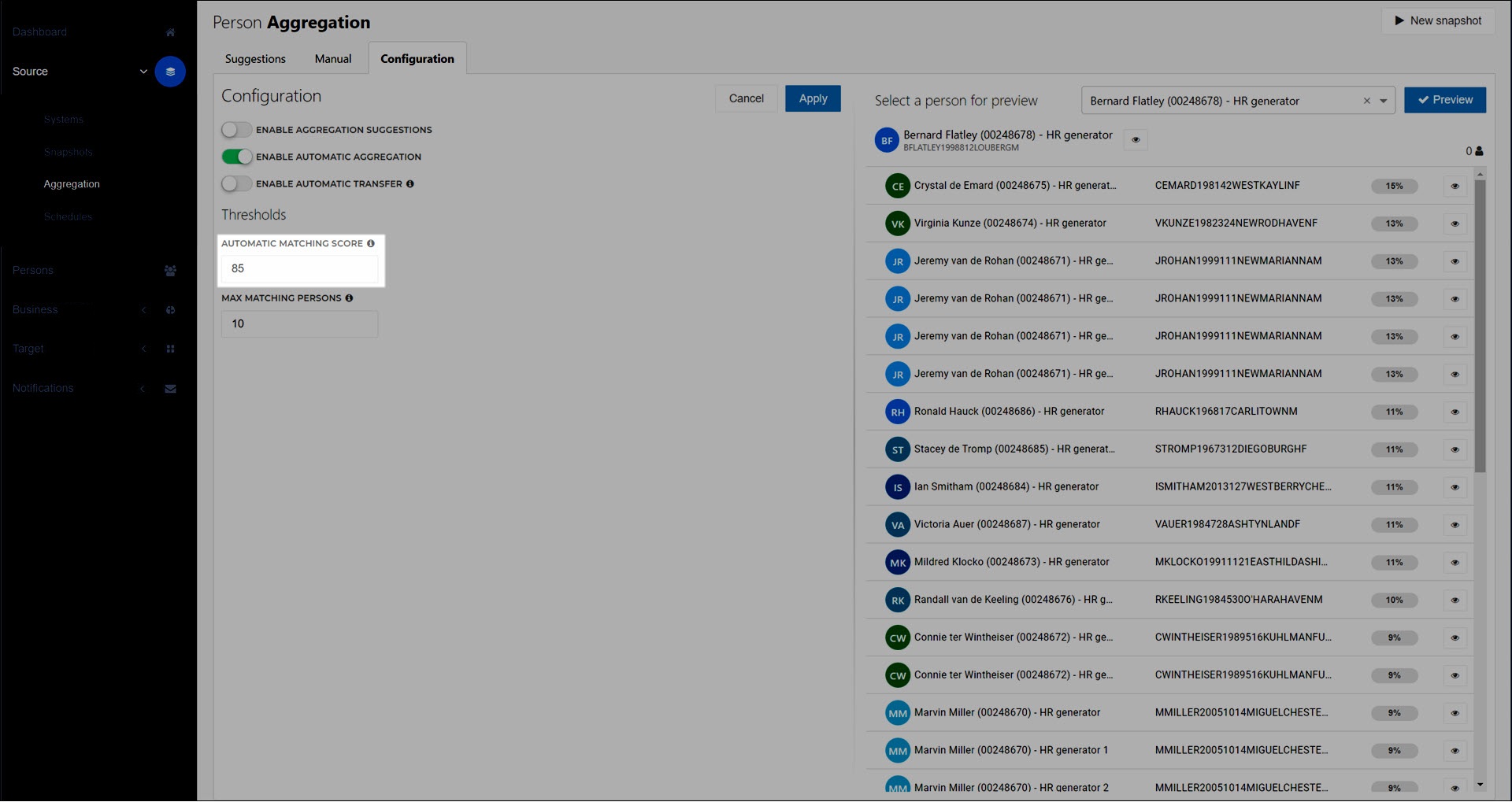Click the MK avatar of Mildred Klocko

[898, 564]
